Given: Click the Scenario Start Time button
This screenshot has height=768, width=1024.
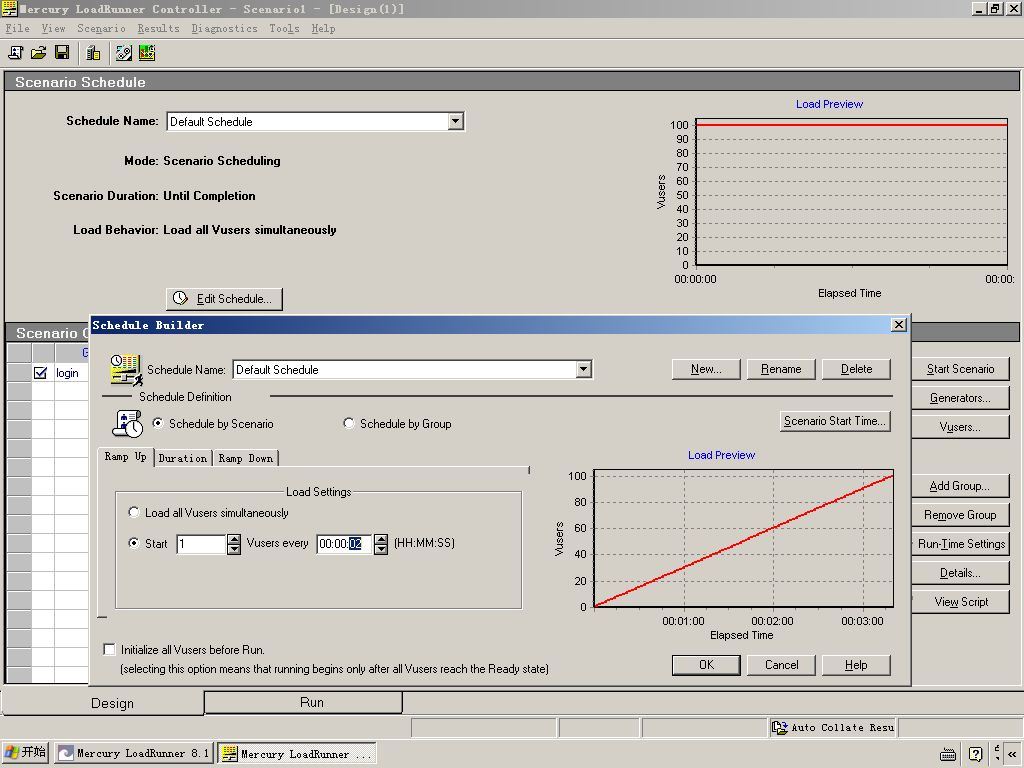Looking at the screenshot, I should pyautogui.click(x=834, y=421).
